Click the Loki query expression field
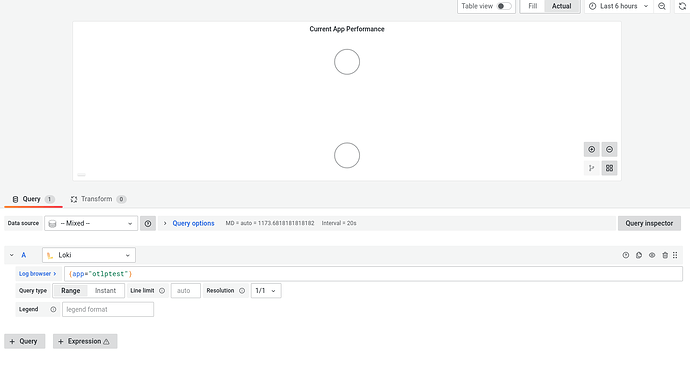The width and height of the screenshot is (690, 366). [x=373, y=274]
